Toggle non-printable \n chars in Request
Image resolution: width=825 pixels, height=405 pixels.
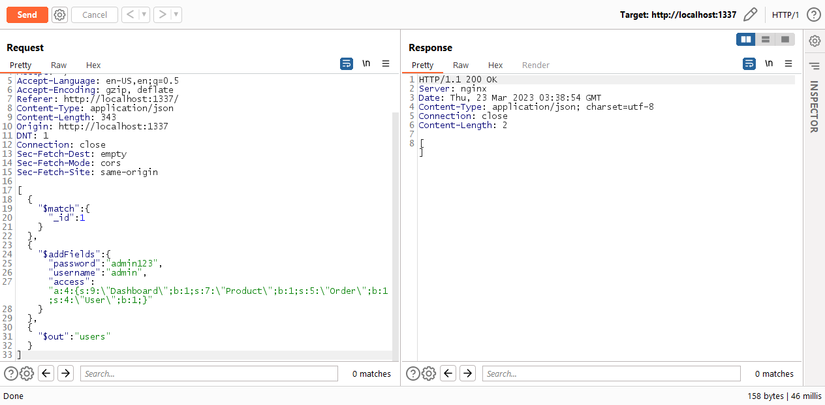tap(367, 64)
